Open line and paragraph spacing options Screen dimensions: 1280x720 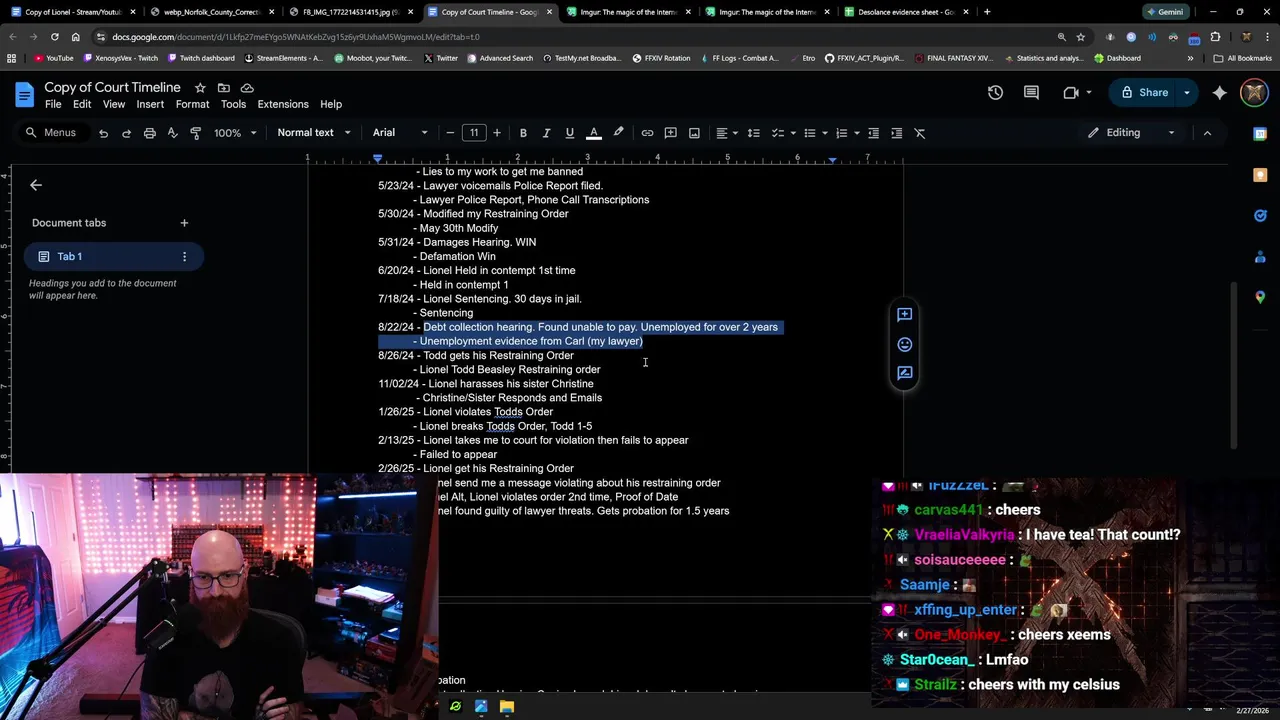[754, 133]
